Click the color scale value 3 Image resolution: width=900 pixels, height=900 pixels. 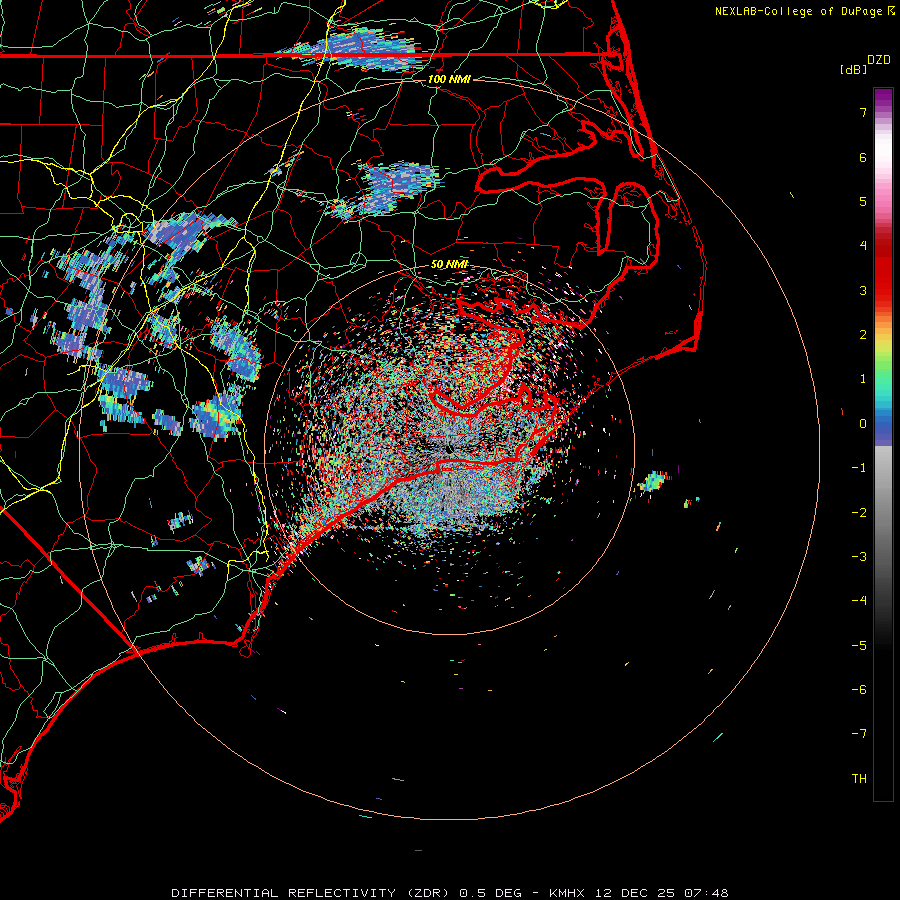pyautogui.click(x=863, y=290)
